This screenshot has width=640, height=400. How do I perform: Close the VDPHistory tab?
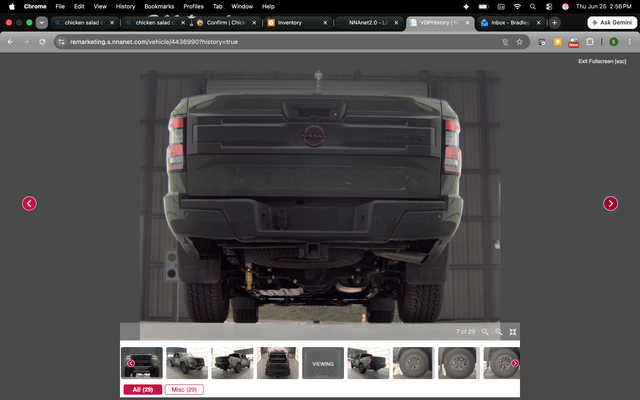467,22
